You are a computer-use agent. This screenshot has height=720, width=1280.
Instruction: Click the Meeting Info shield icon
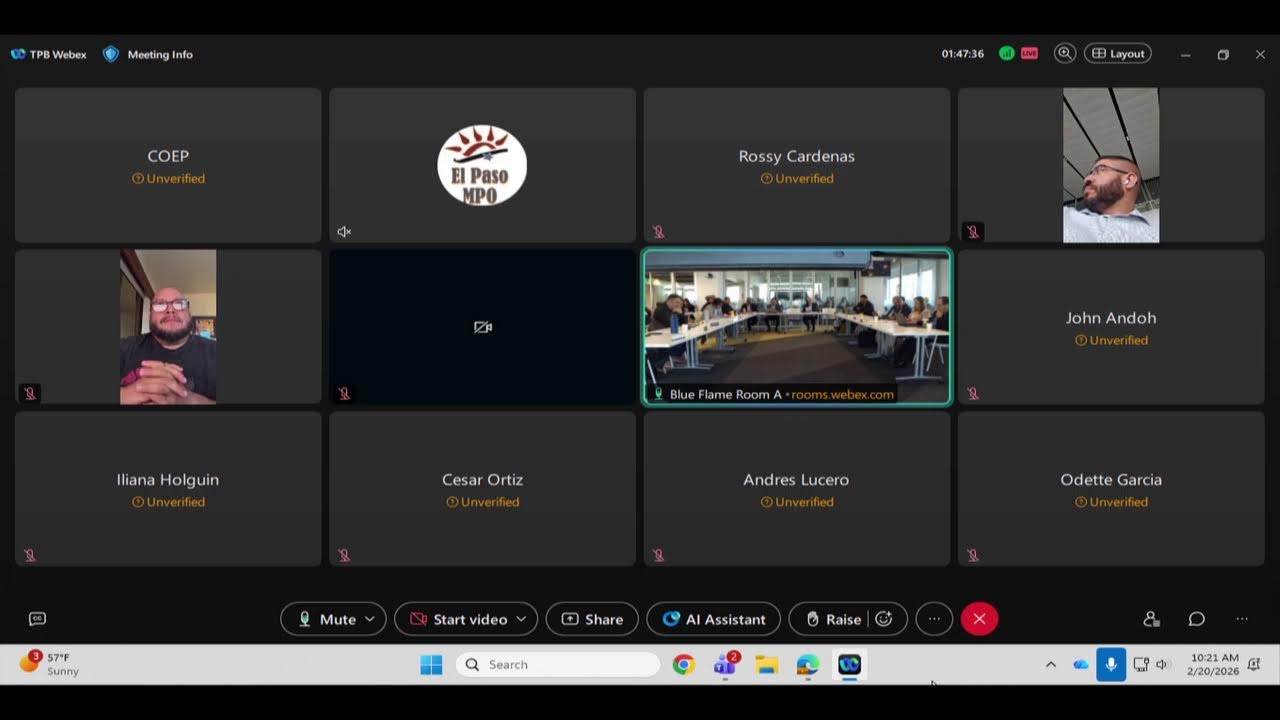point(111,54)
